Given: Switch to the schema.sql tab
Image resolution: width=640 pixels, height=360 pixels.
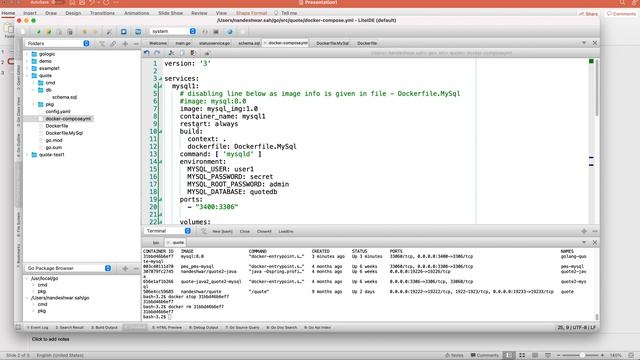Looking at the screenshot, I should pyautogui.click(x=249, y=43).
